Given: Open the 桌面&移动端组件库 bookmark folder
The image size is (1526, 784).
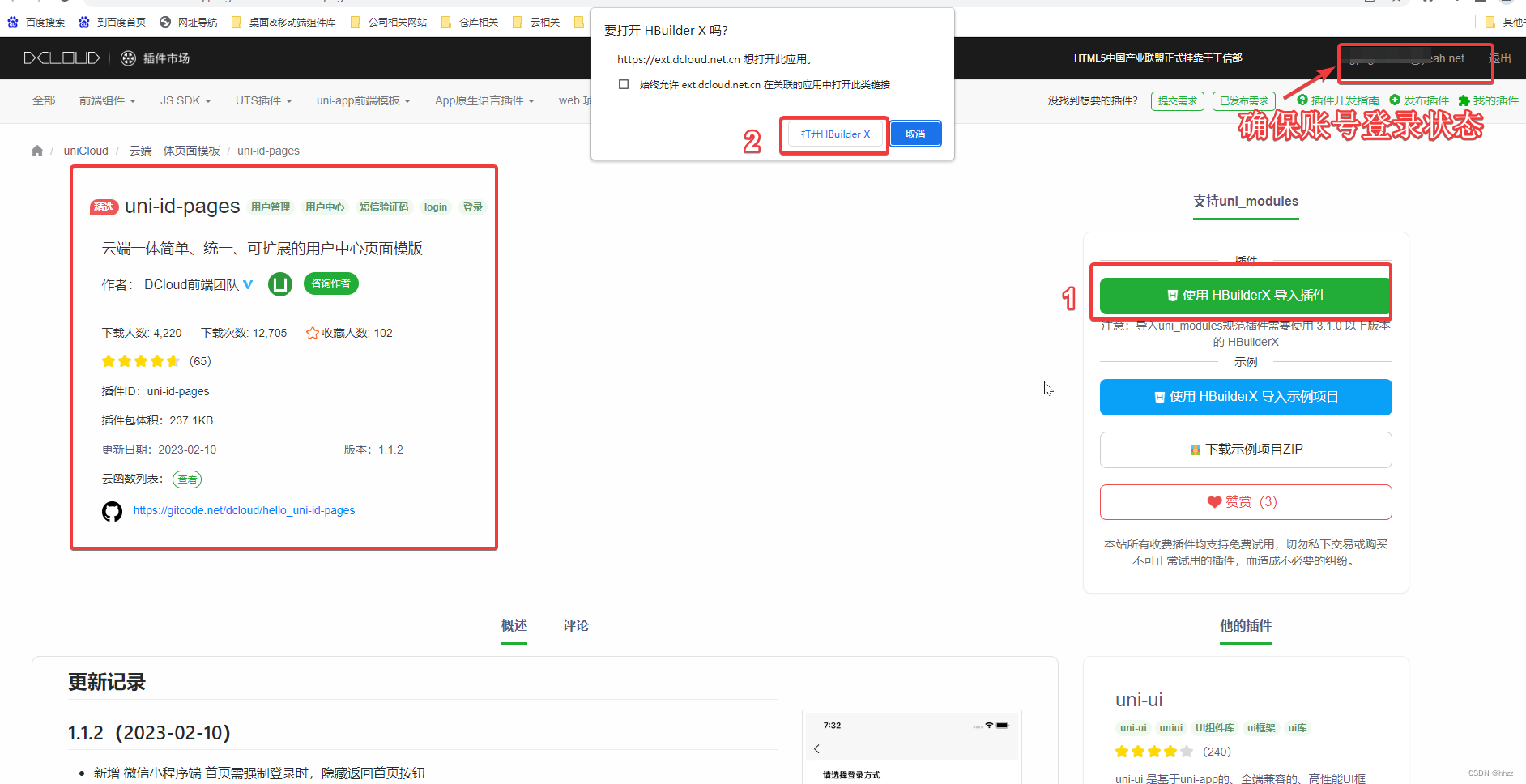Looking at the screenshot, I should point(283,22).
